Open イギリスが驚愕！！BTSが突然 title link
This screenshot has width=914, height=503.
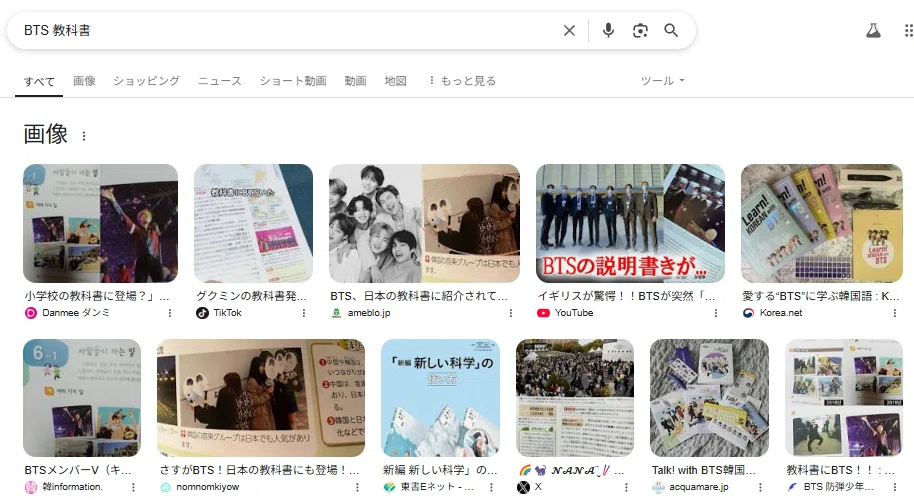point(626,296)
